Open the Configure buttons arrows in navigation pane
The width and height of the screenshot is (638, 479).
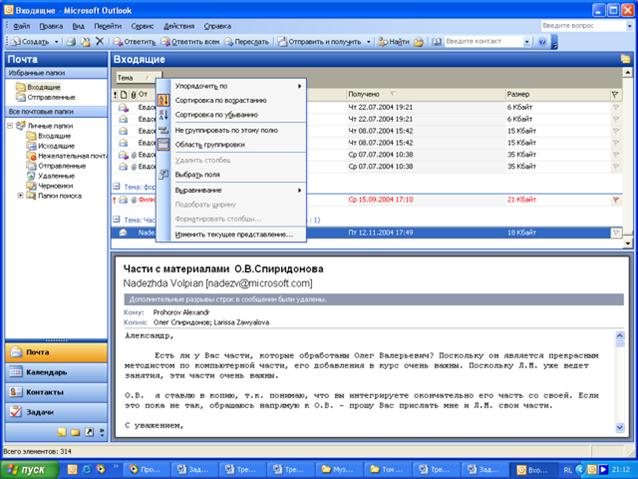[x=102, y=432]
